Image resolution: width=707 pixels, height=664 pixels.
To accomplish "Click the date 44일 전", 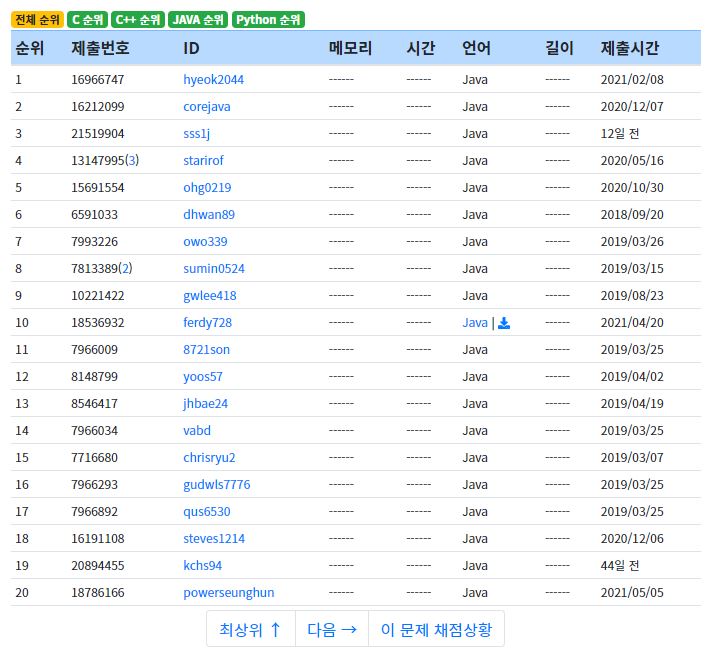I will [x=620, y=566].
